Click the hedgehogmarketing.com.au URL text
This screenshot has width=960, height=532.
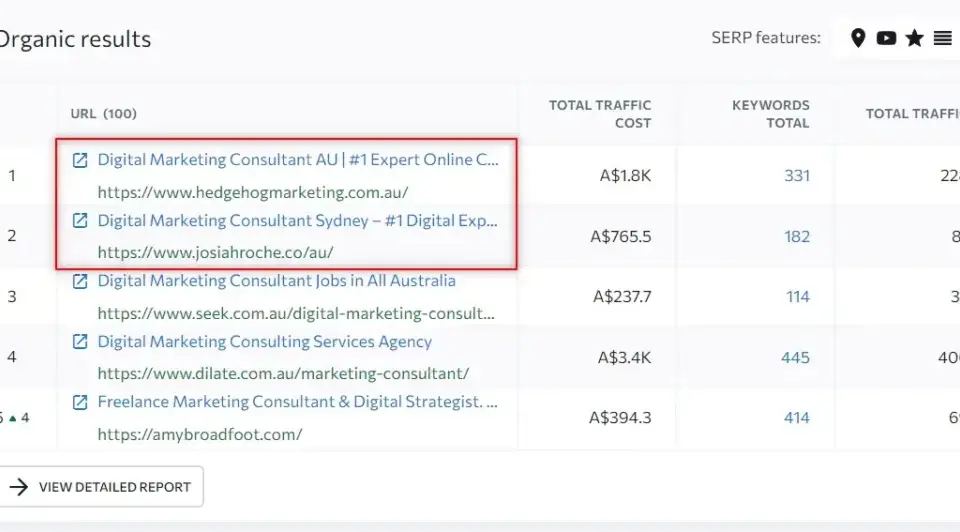pos(252,192)
